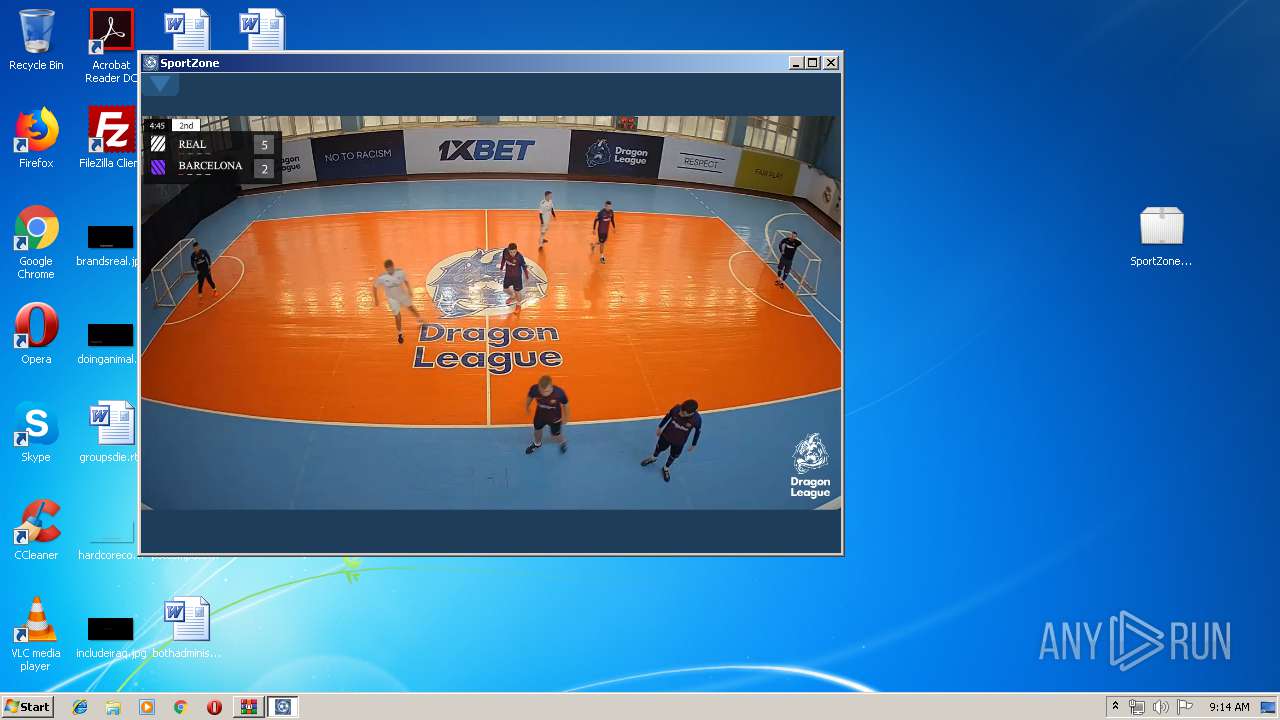Select the Opera desktop shortcut
Viewport: 1280px width, 720px height.
[x=36, y=334]
